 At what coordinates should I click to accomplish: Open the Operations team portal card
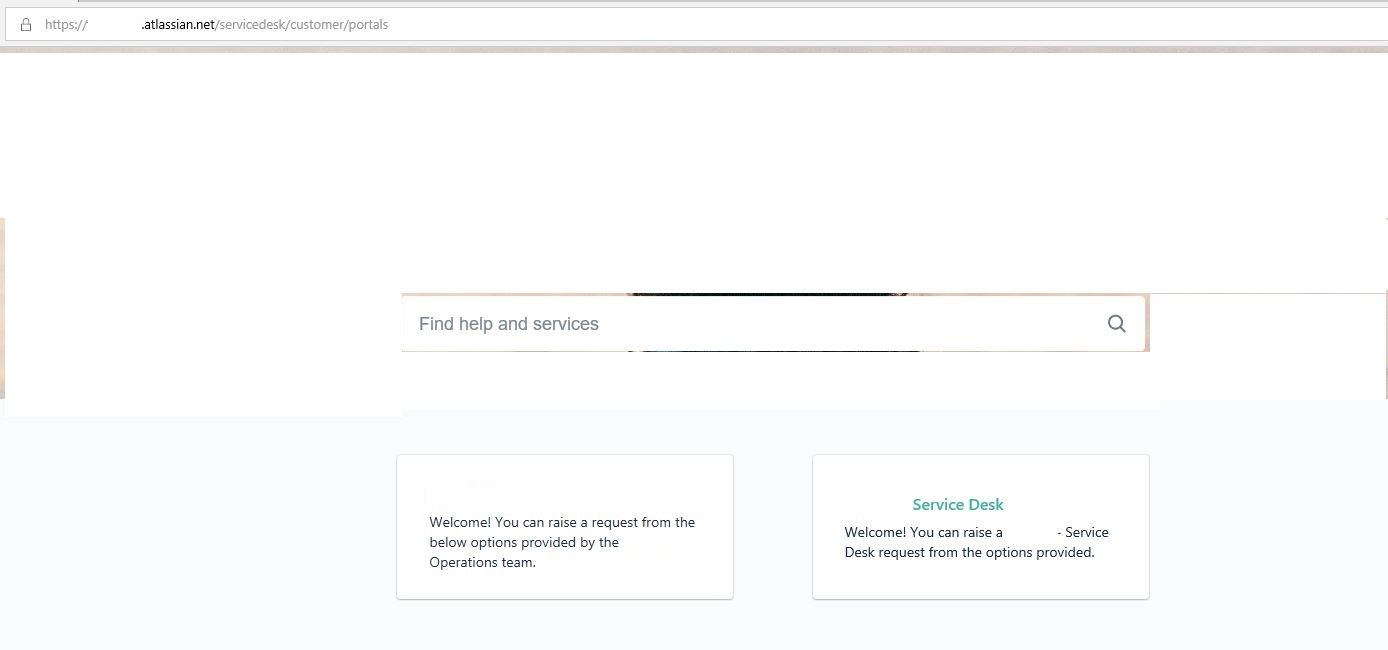click(x=565, y=527)
